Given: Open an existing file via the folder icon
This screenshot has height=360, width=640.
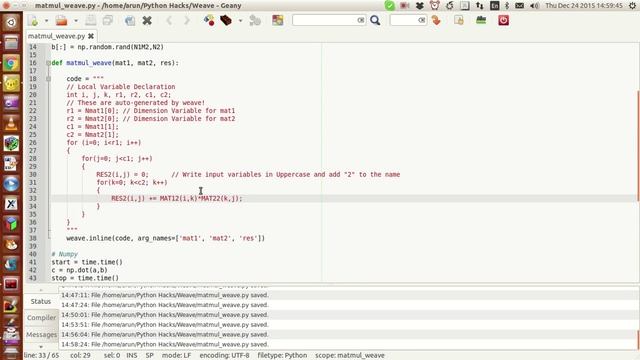Looking at the screenshot, I should click(62, 20).
